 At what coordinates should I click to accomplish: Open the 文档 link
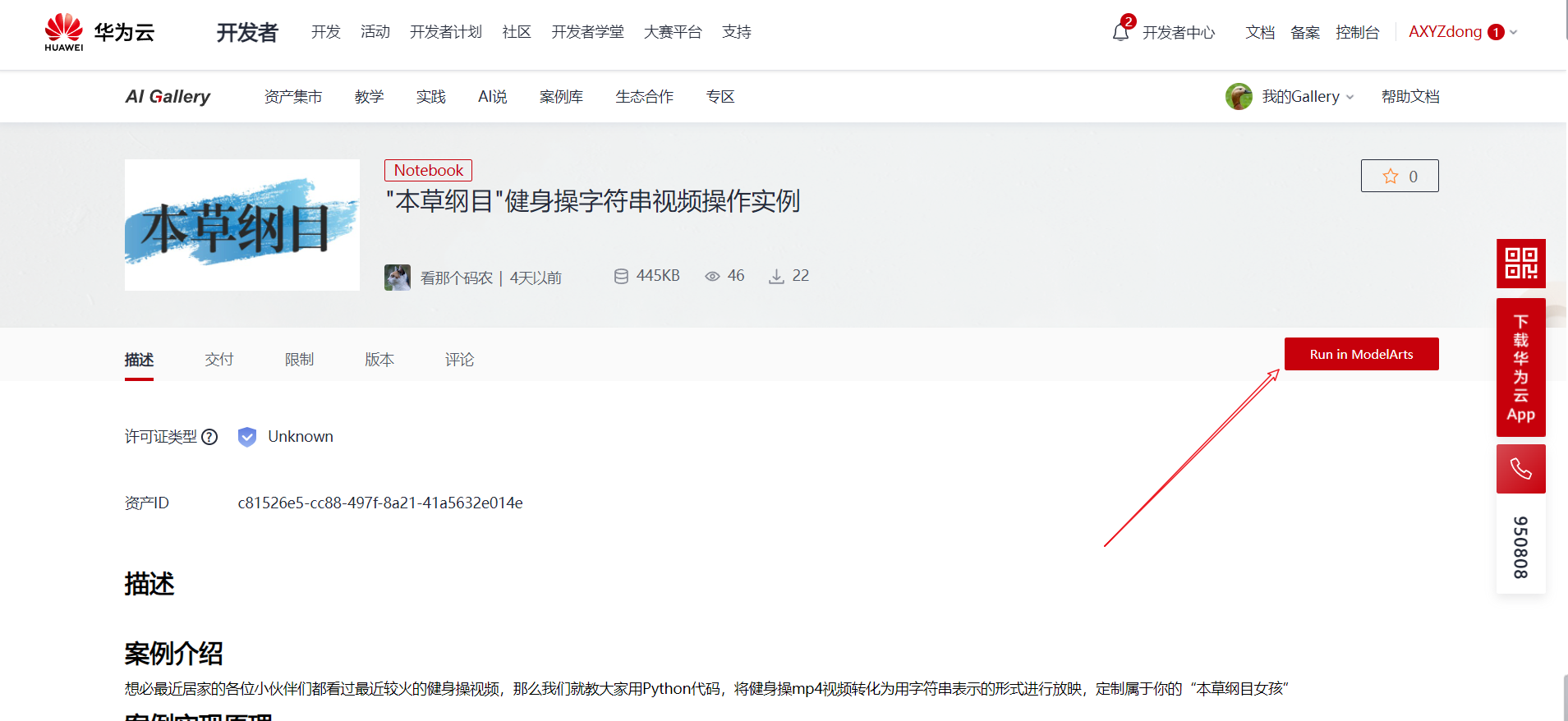(1260, 32)
